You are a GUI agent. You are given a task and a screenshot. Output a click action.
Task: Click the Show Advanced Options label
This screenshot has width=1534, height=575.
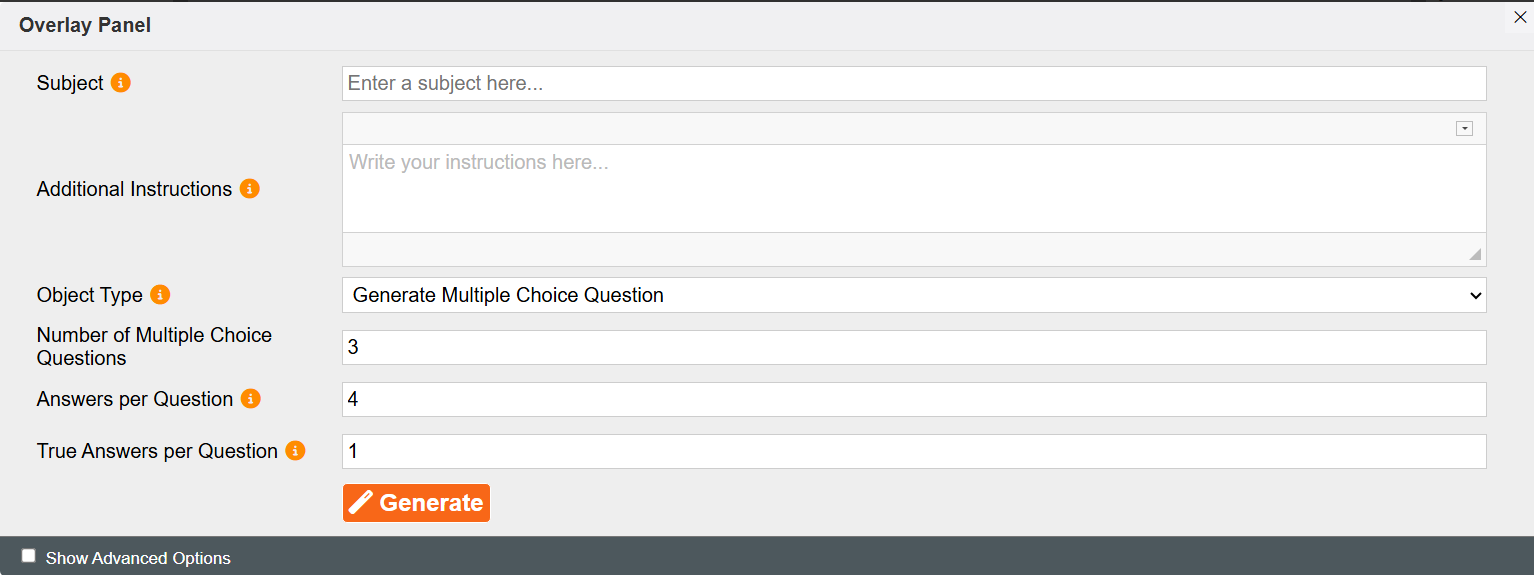[x=138, y=558]
